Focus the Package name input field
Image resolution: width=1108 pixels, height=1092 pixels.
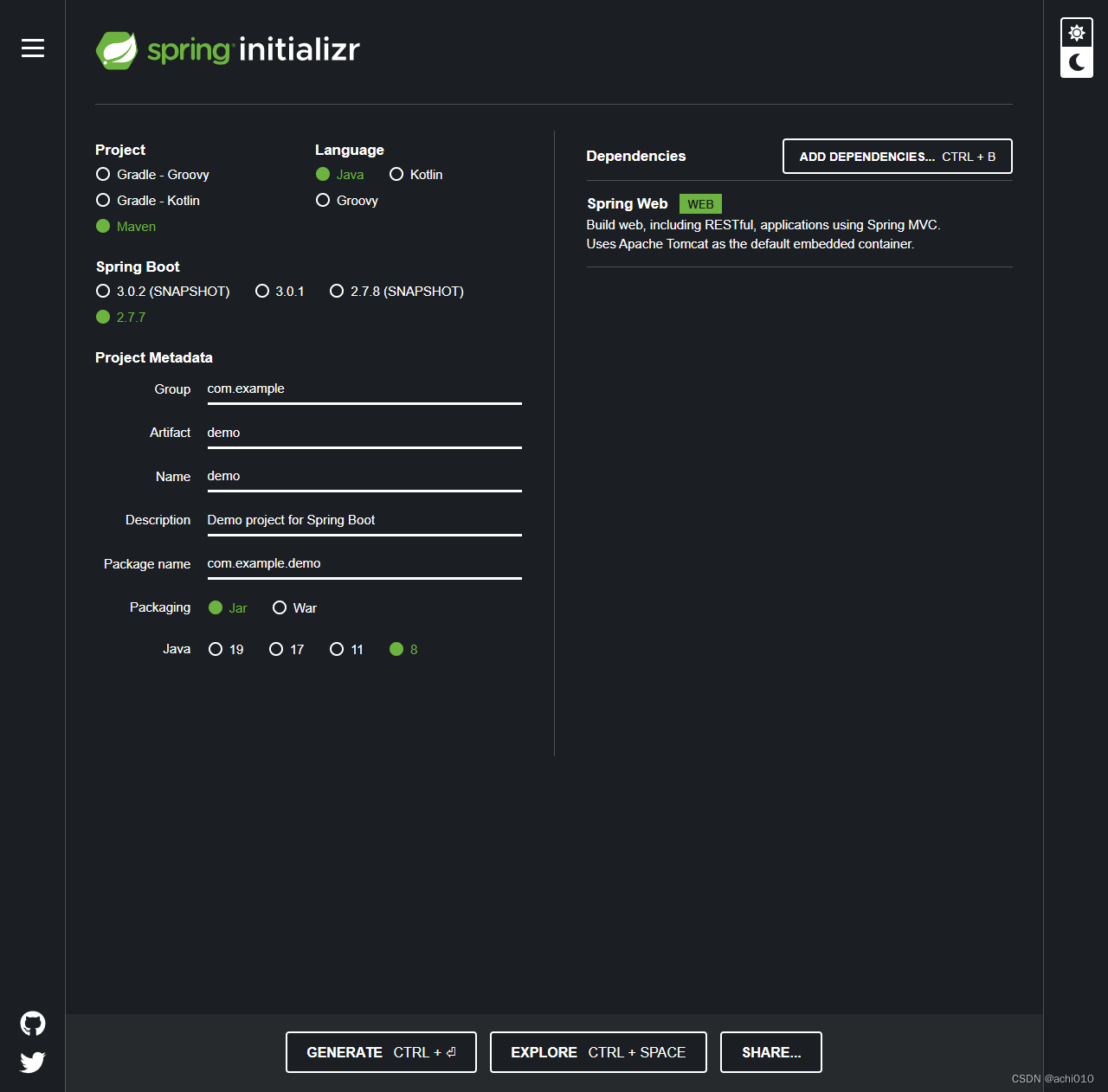point(364,564)
